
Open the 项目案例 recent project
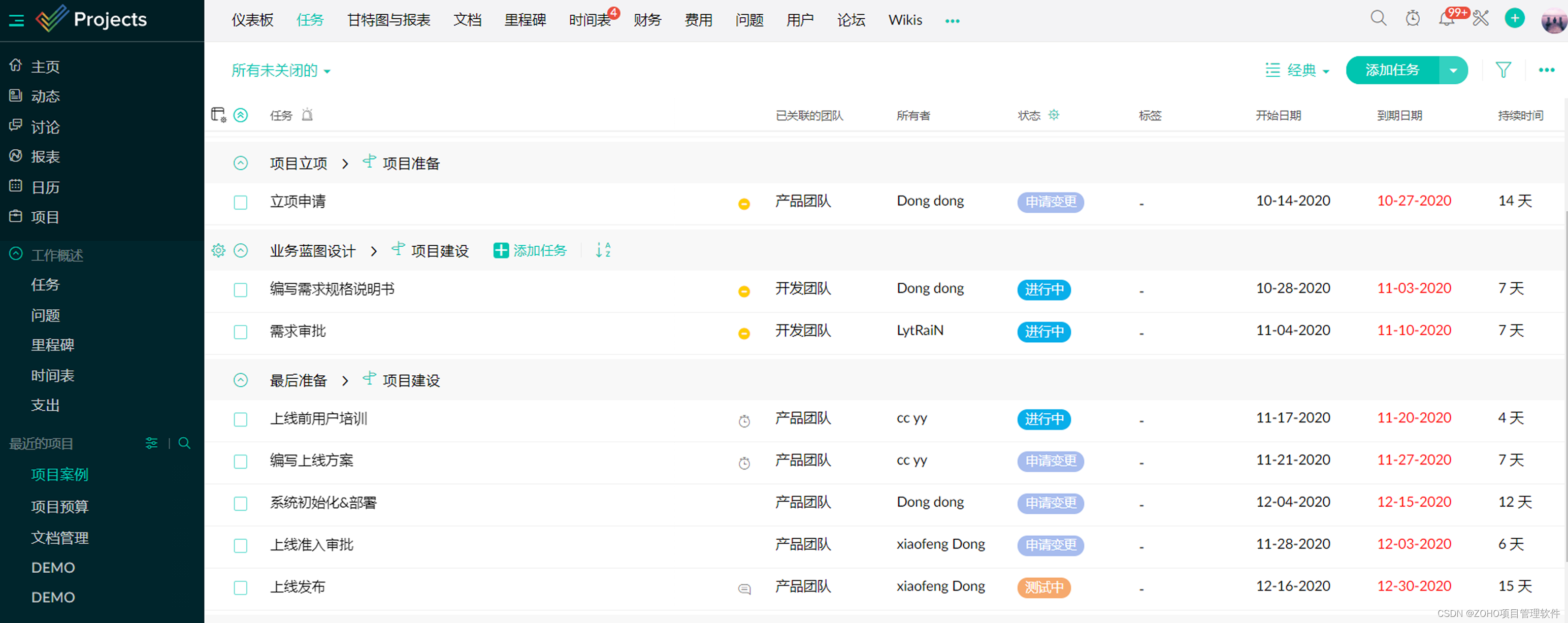click(59, 474)
